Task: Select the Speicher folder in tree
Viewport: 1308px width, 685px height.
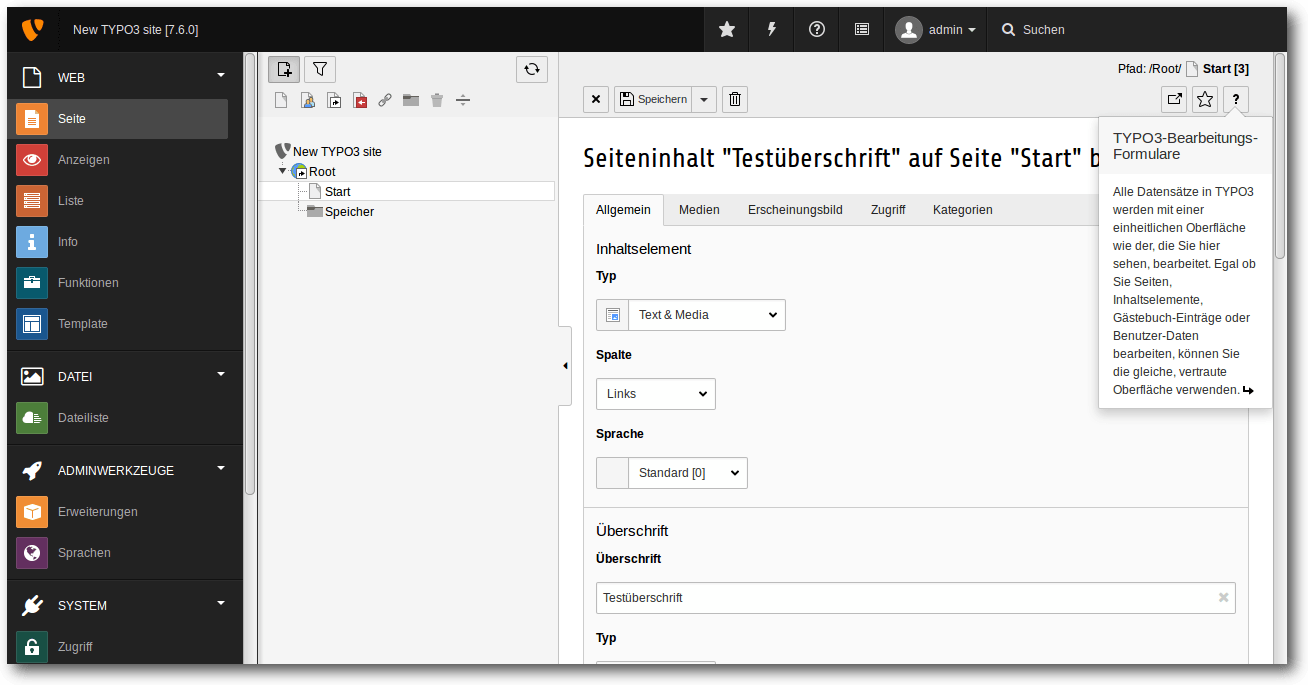Action: click(349, 212)
